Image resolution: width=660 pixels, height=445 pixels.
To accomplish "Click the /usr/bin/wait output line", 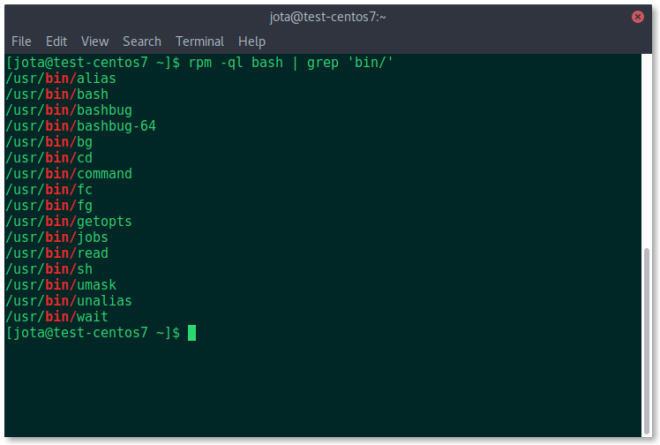I will [x=54, y=317].
